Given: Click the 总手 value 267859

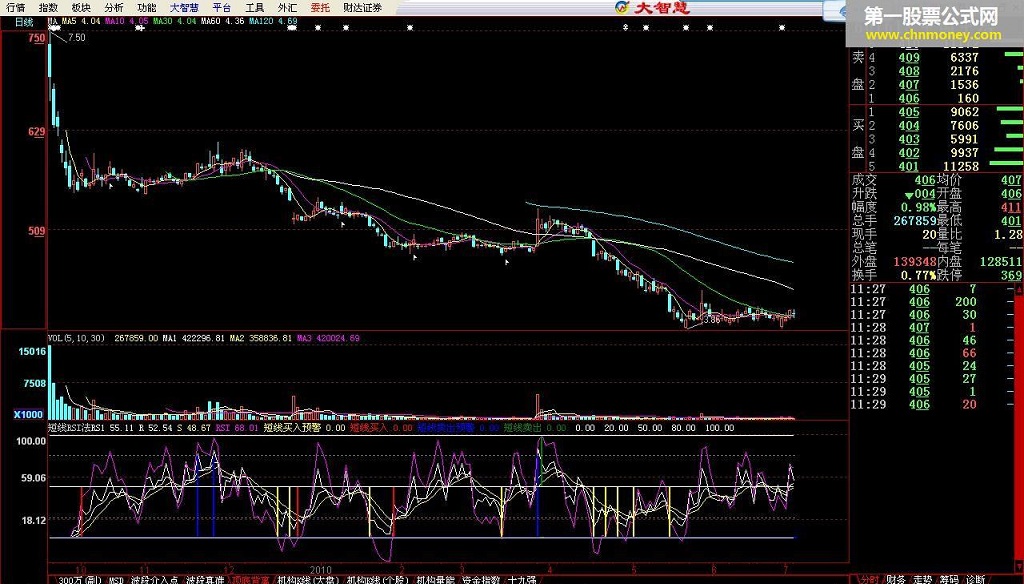Looking at the screenshot, I should coord(915,221).
